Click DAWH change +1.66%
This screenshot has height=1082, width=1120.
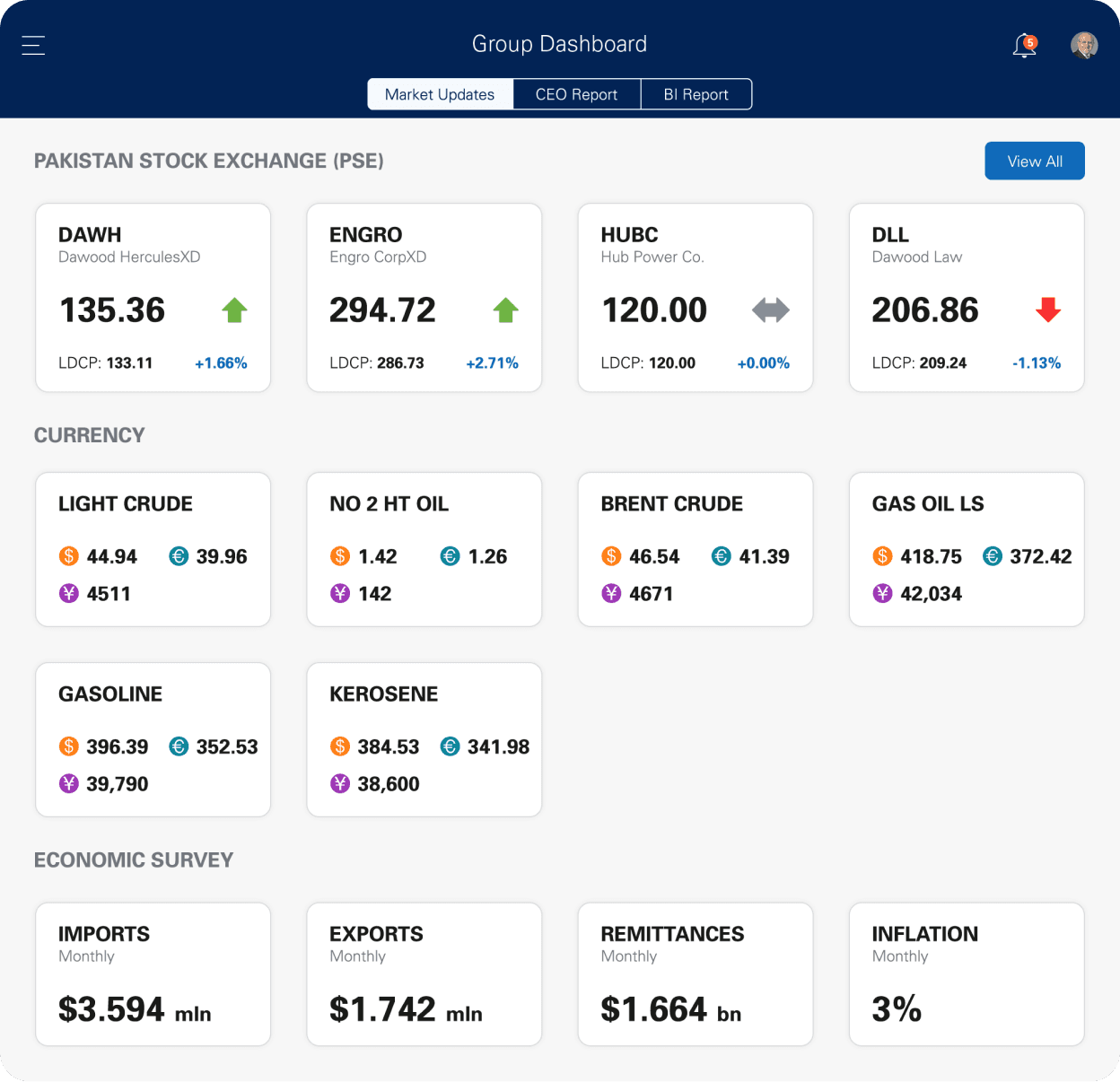click(221, 363)
